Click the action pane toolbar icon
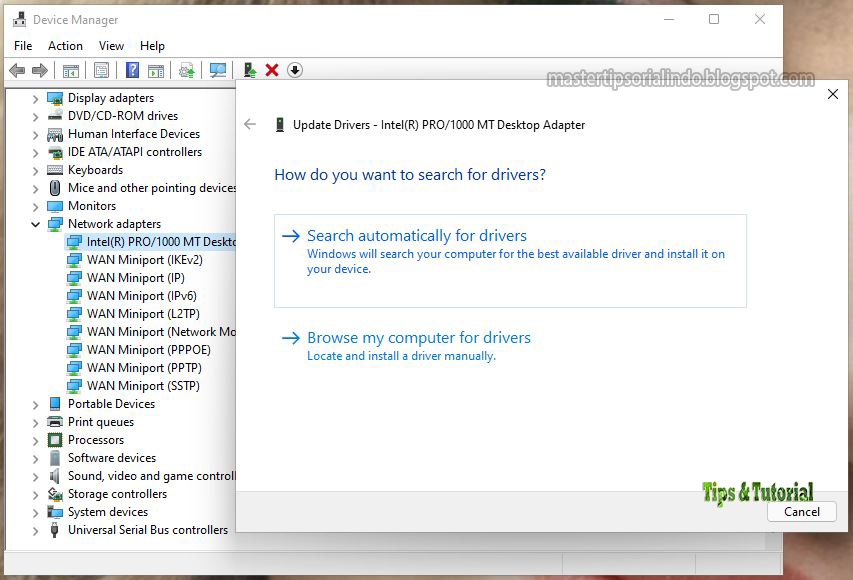Screen dimensions: 853x580 [156, 70]
